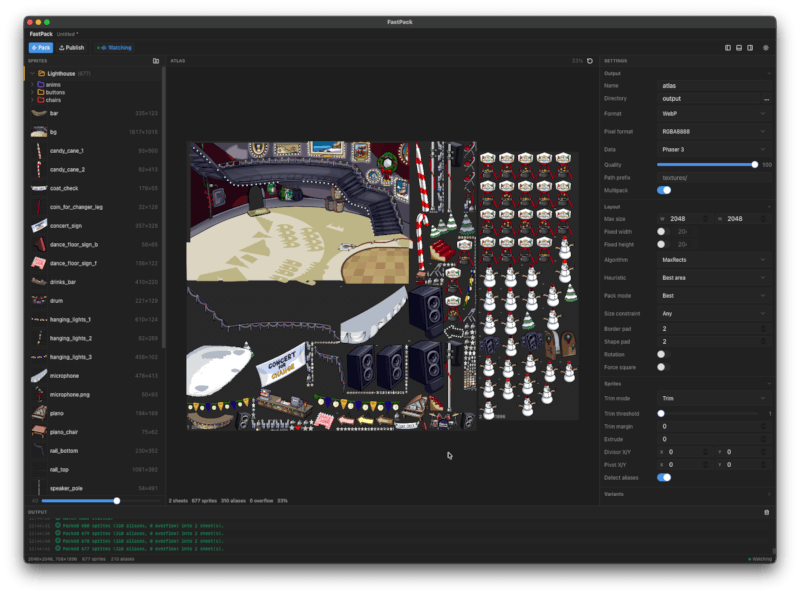
Task: Open the Algorithm dropdown MaxRects
Action: pos(714,260)
